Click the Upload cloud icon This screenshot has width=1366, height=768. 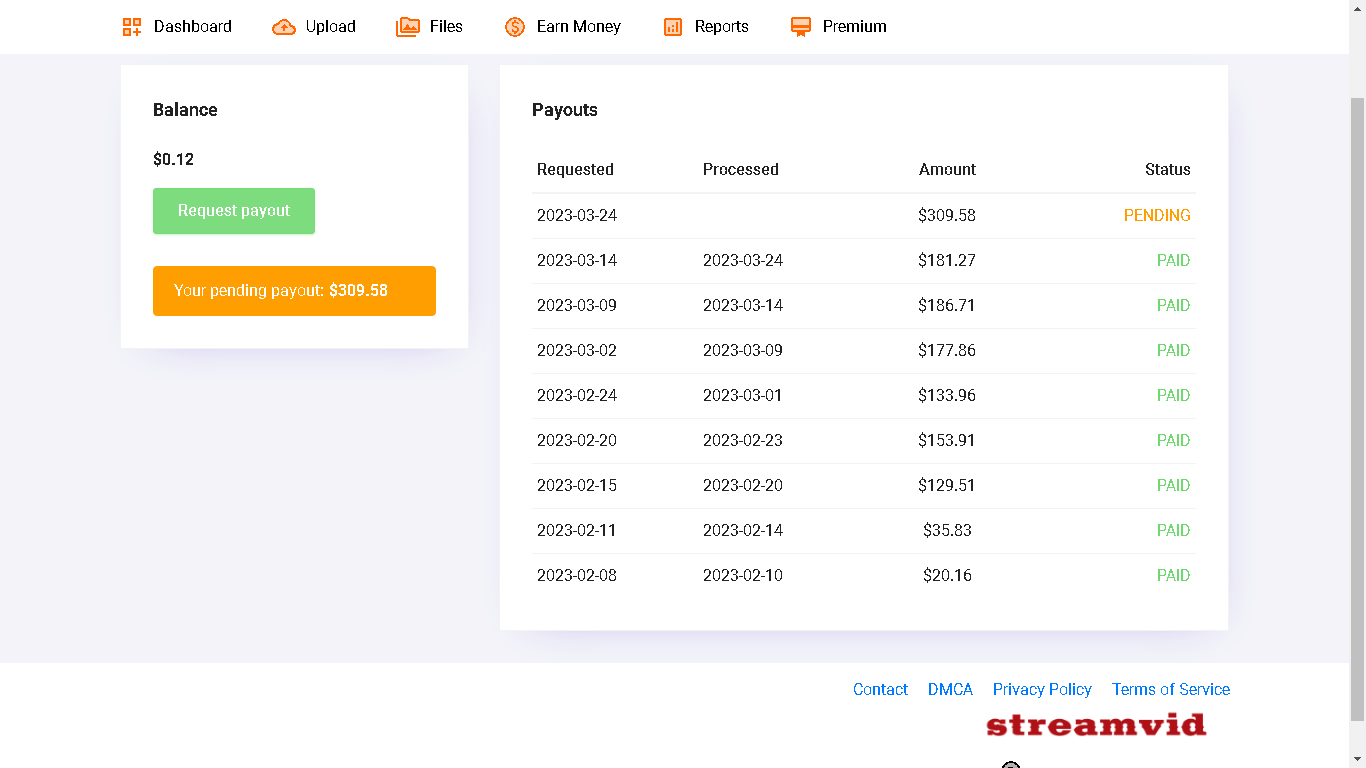click(284, 27)
